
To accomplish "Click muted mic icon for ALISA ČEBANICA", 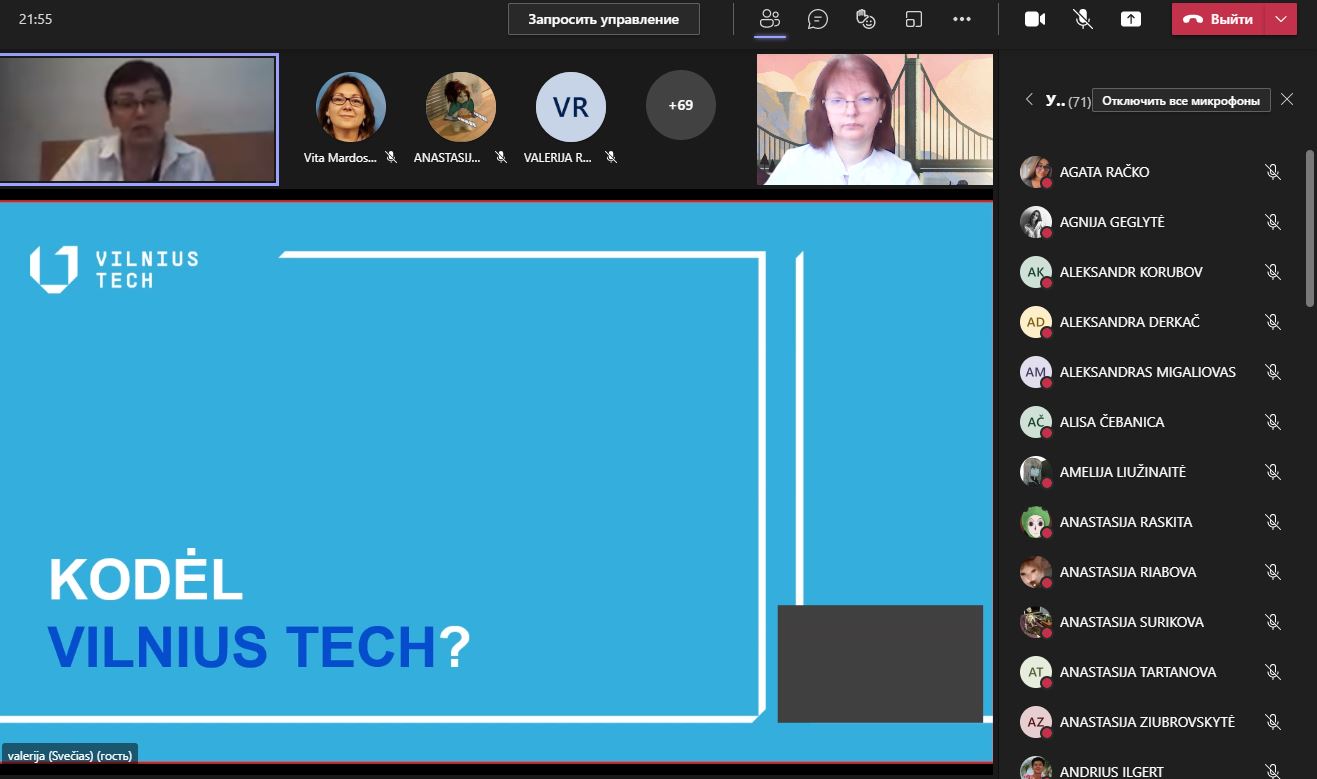I will coord(1273,422).
